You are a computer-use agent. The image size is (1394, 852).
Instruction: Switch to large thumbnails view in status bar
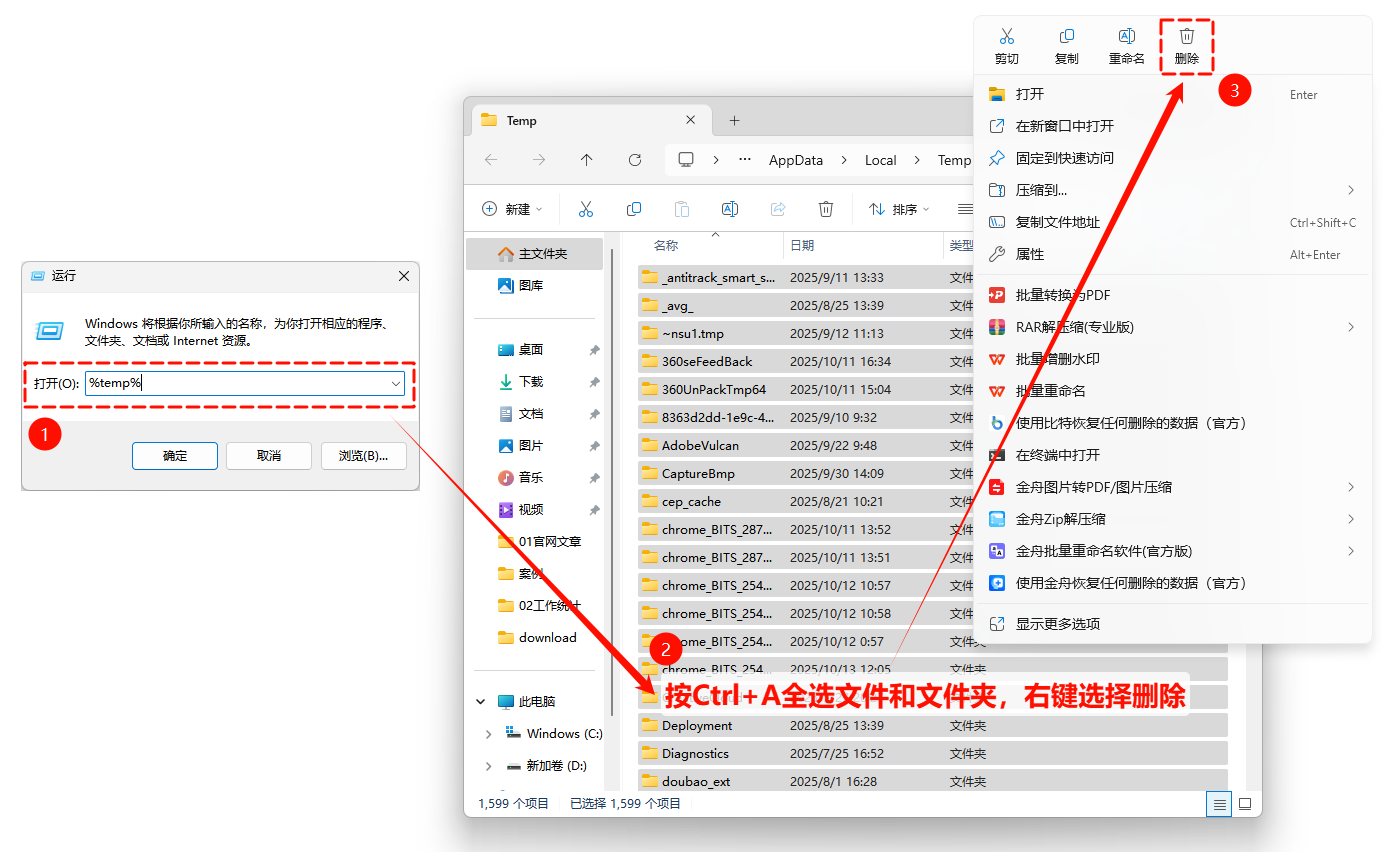coord(1245,803)
